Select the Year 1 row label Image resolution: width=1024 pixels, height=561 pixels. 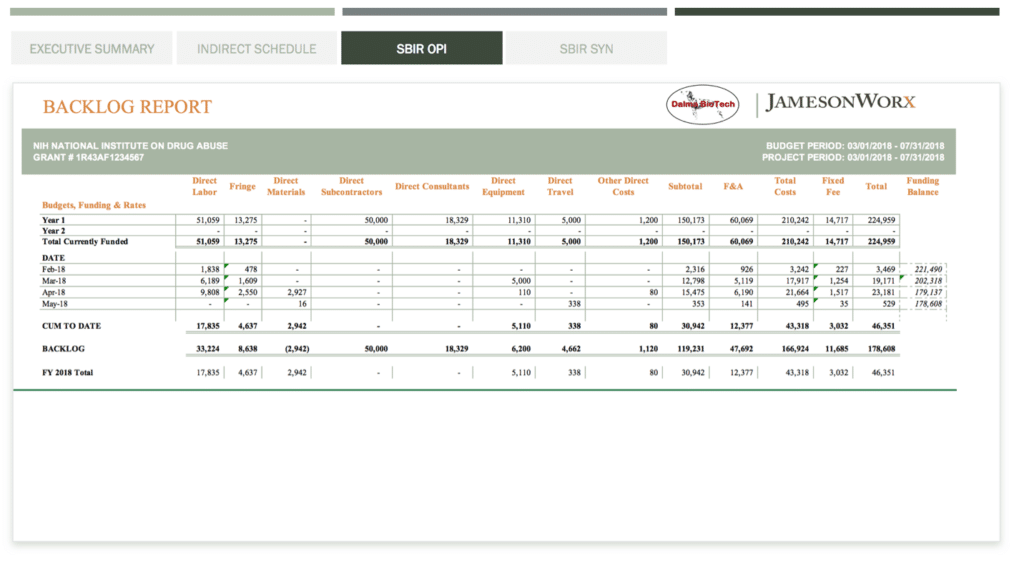[54, 220]
